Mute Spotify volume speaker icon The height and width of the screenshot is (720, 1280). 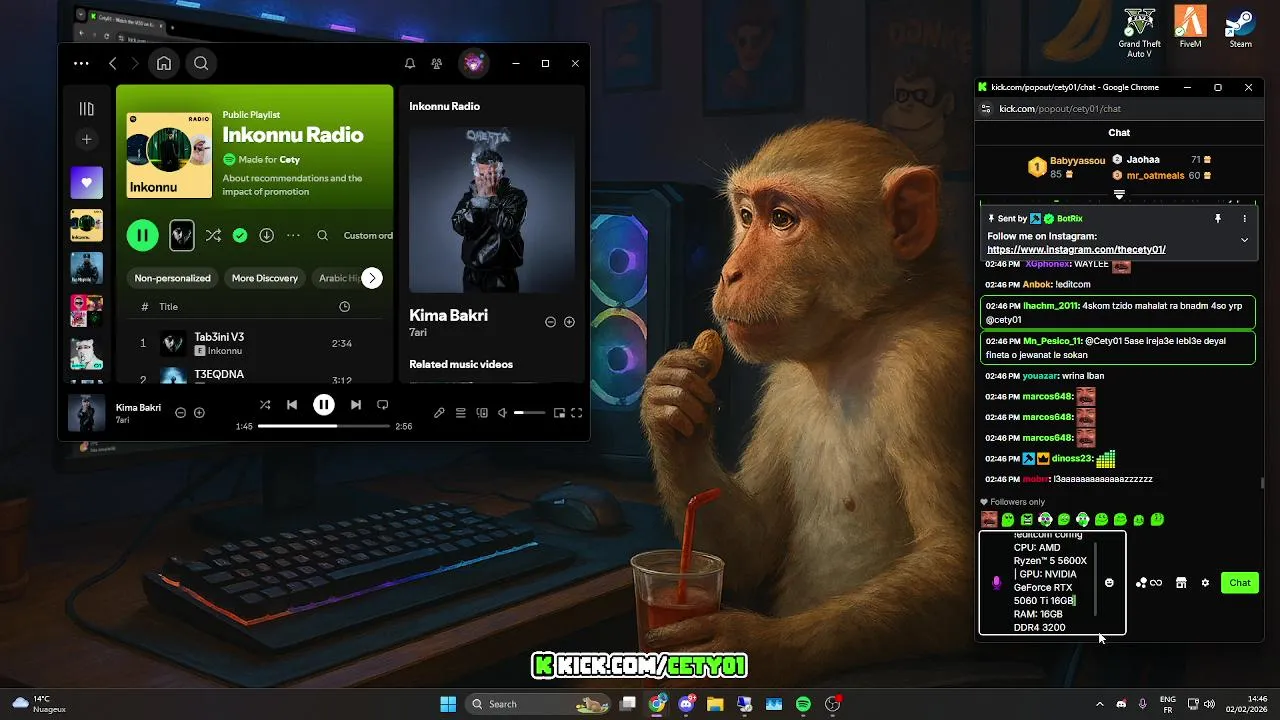tap(503, 412)
